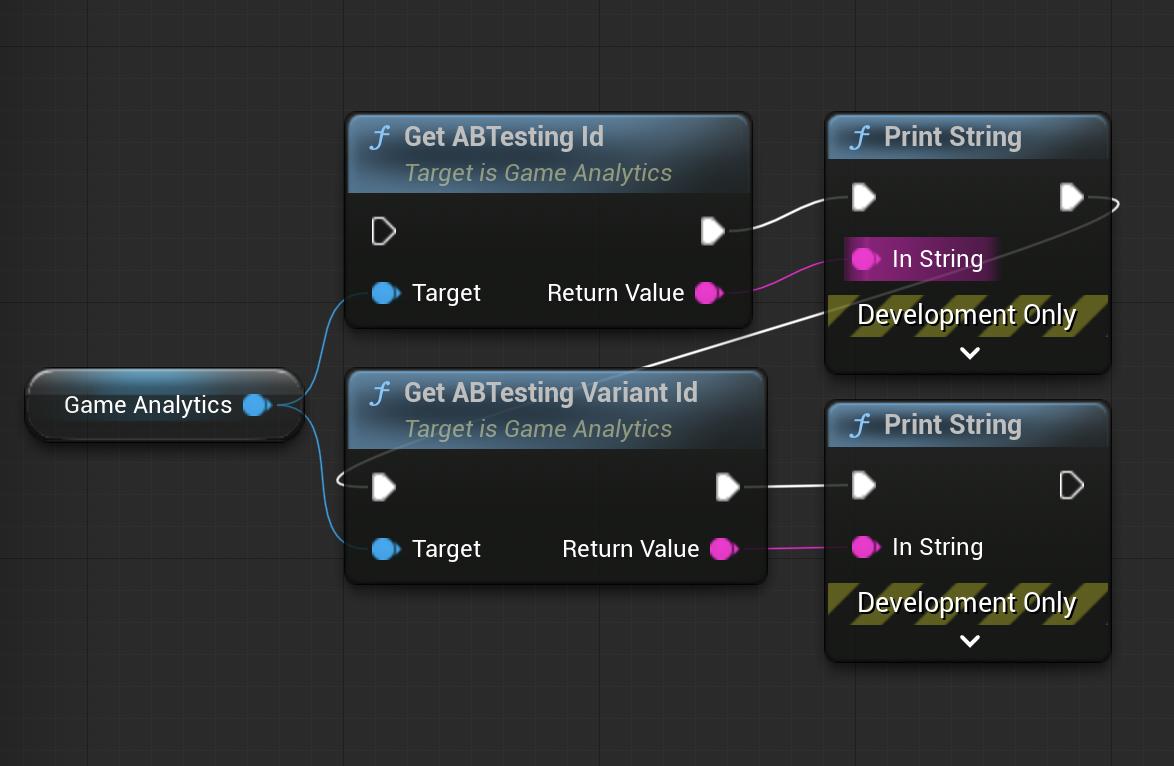Click Get ABTesting Id input execution pin
Viewport: 1174px width, 766px height.
coord(383,232)
